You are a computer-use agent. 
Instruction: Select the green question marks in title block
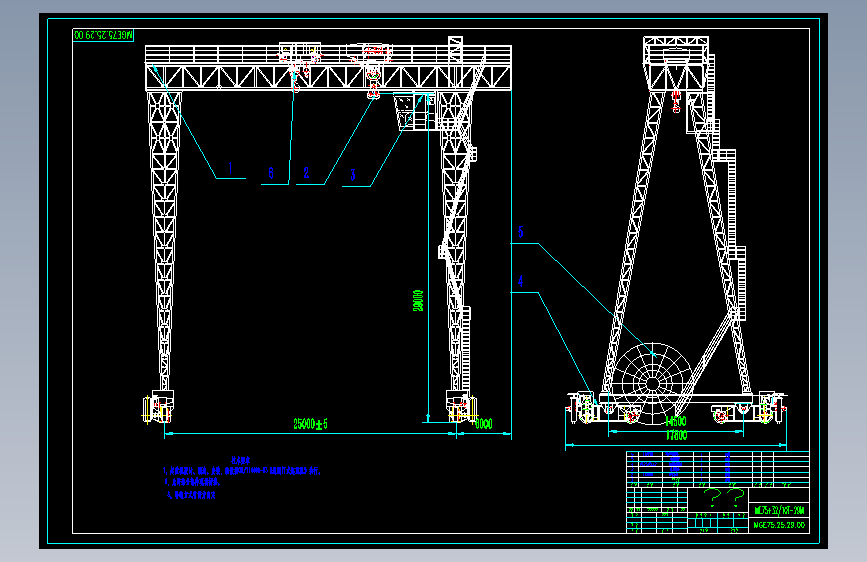tap(723, 498)
